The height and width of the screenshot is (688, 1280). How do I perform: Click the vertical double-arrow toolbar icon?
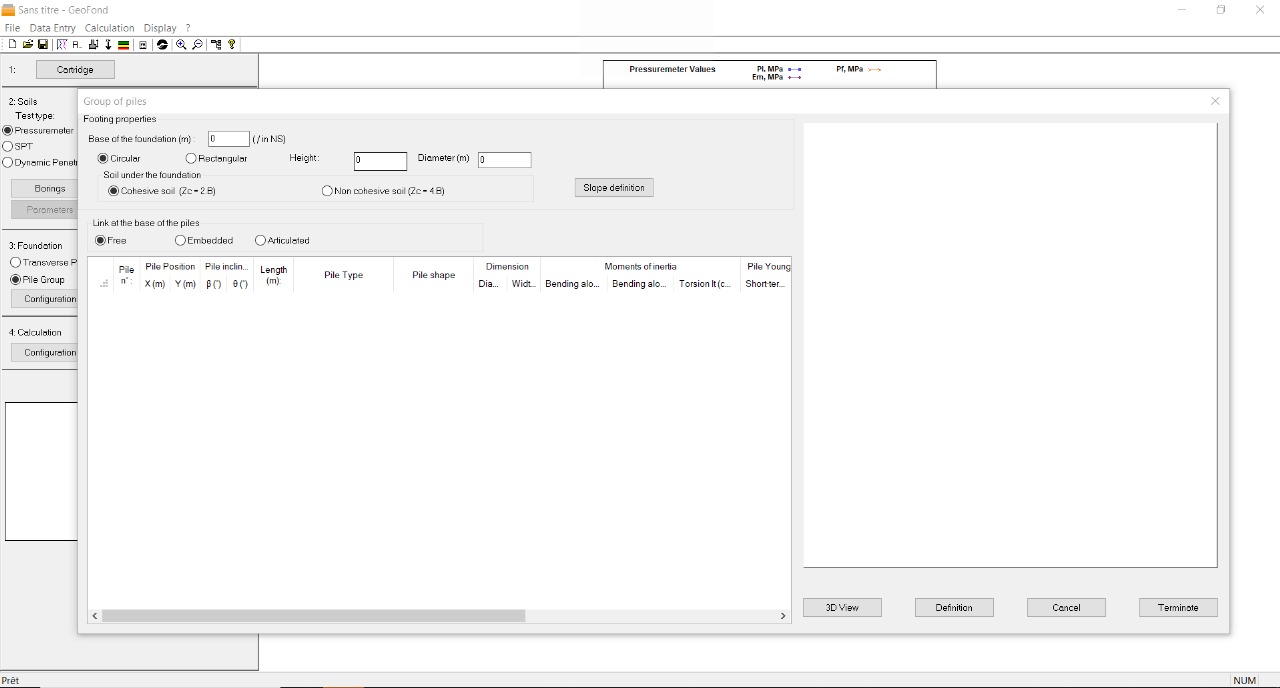click(x=108, y=44)
